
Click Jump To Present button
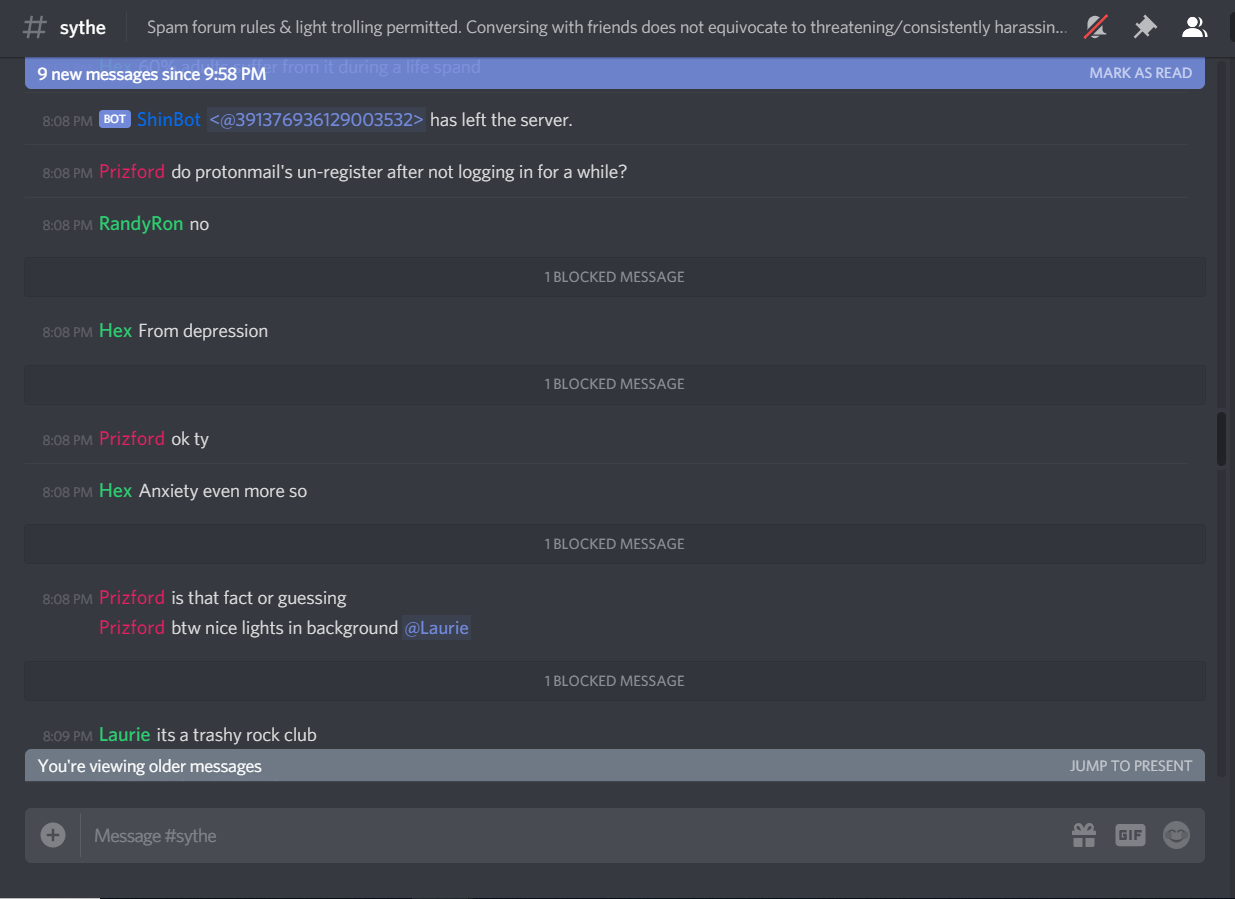[x=1131, y=766]
